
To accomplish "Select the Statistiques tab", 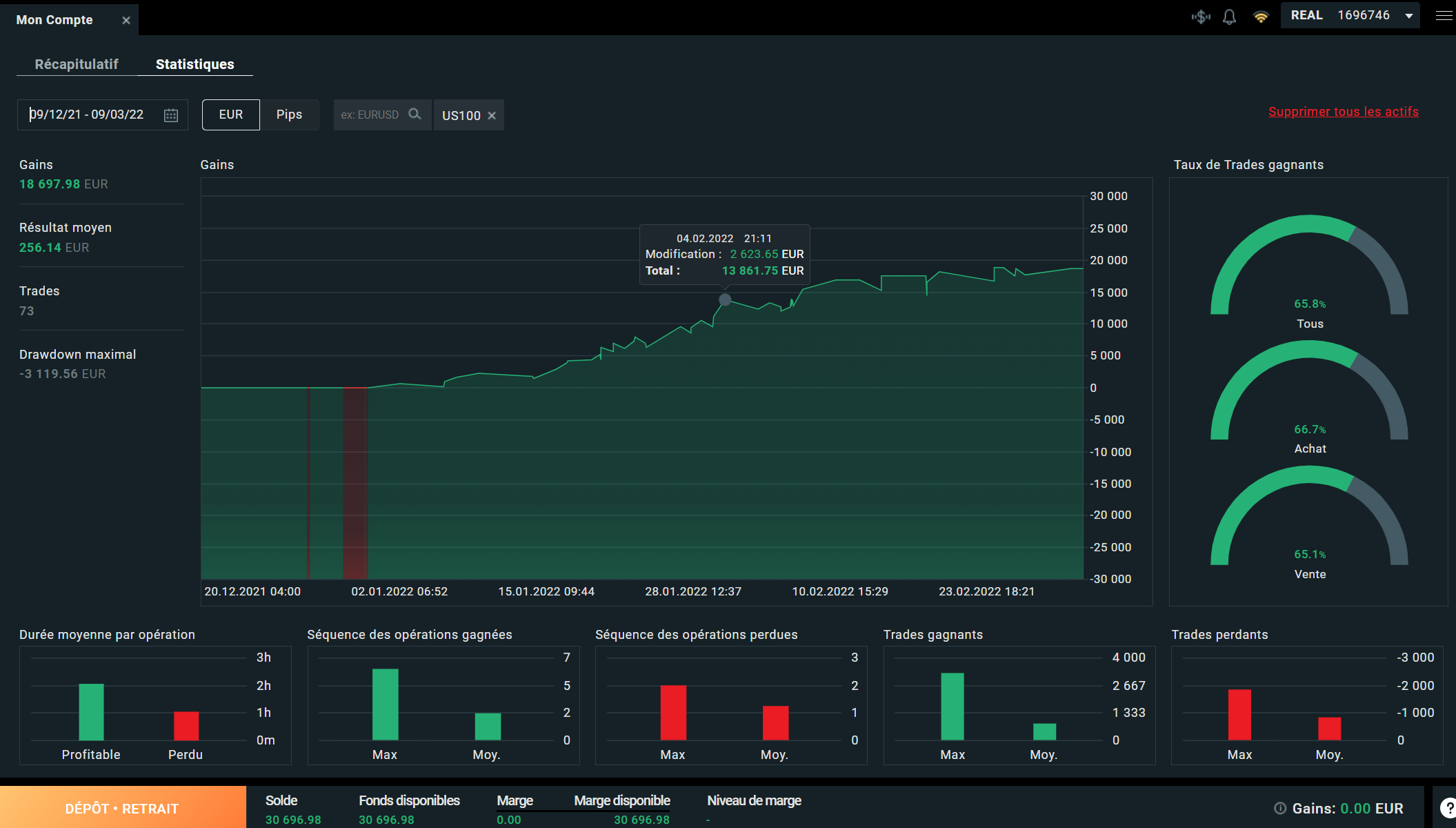I will click(195, 64).
